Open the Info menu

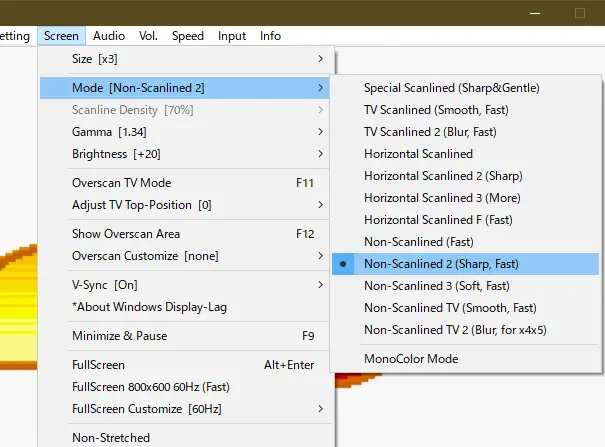coord(270,36)
